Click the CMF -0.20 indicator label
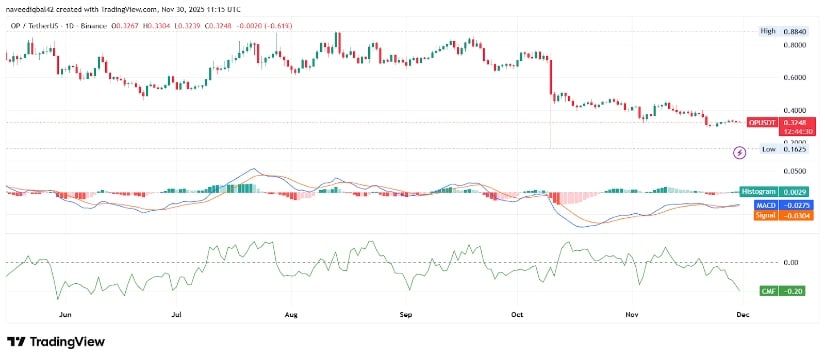 pos(783,291)
